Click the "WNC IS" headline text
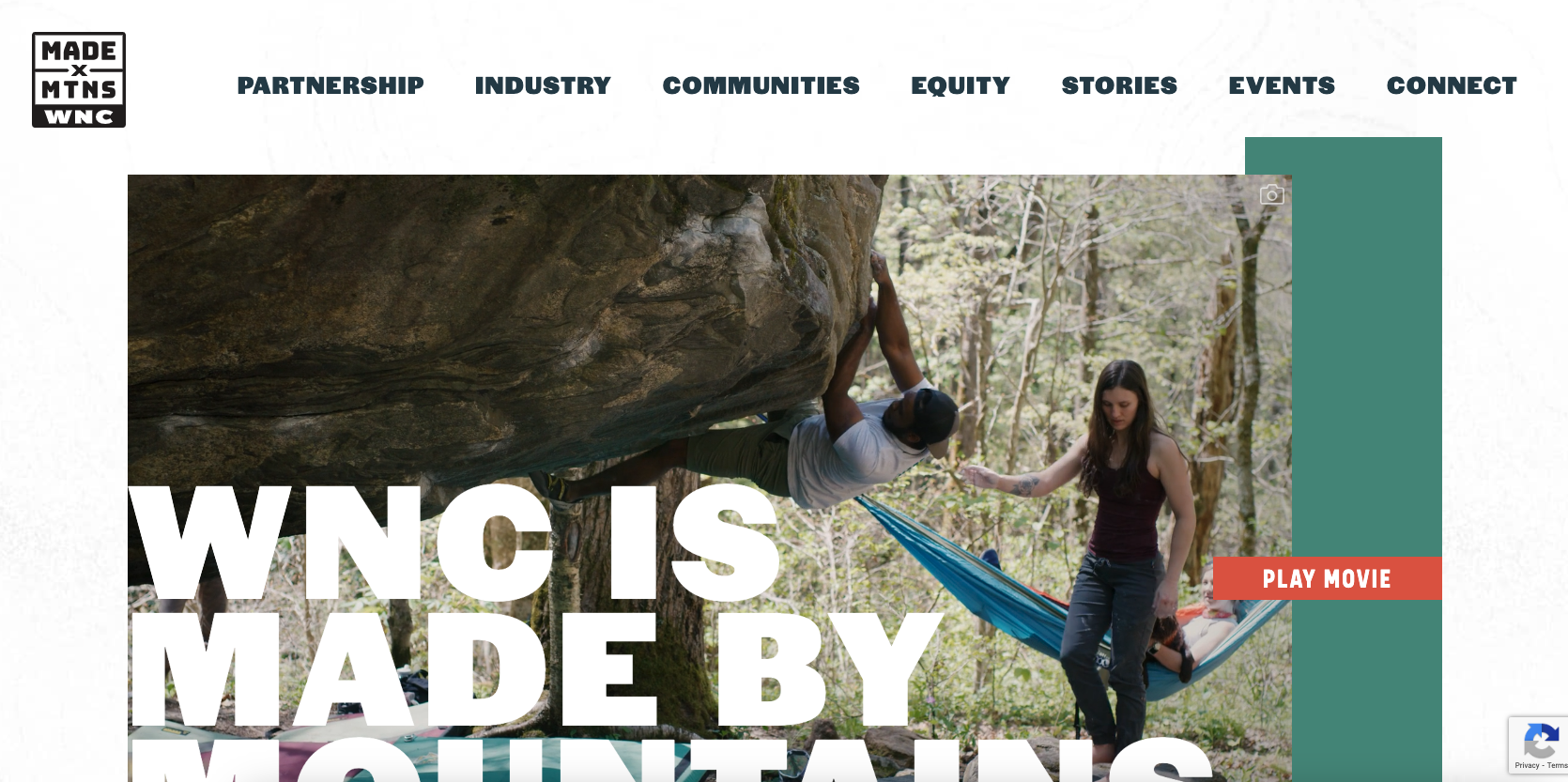 (454, 543)
